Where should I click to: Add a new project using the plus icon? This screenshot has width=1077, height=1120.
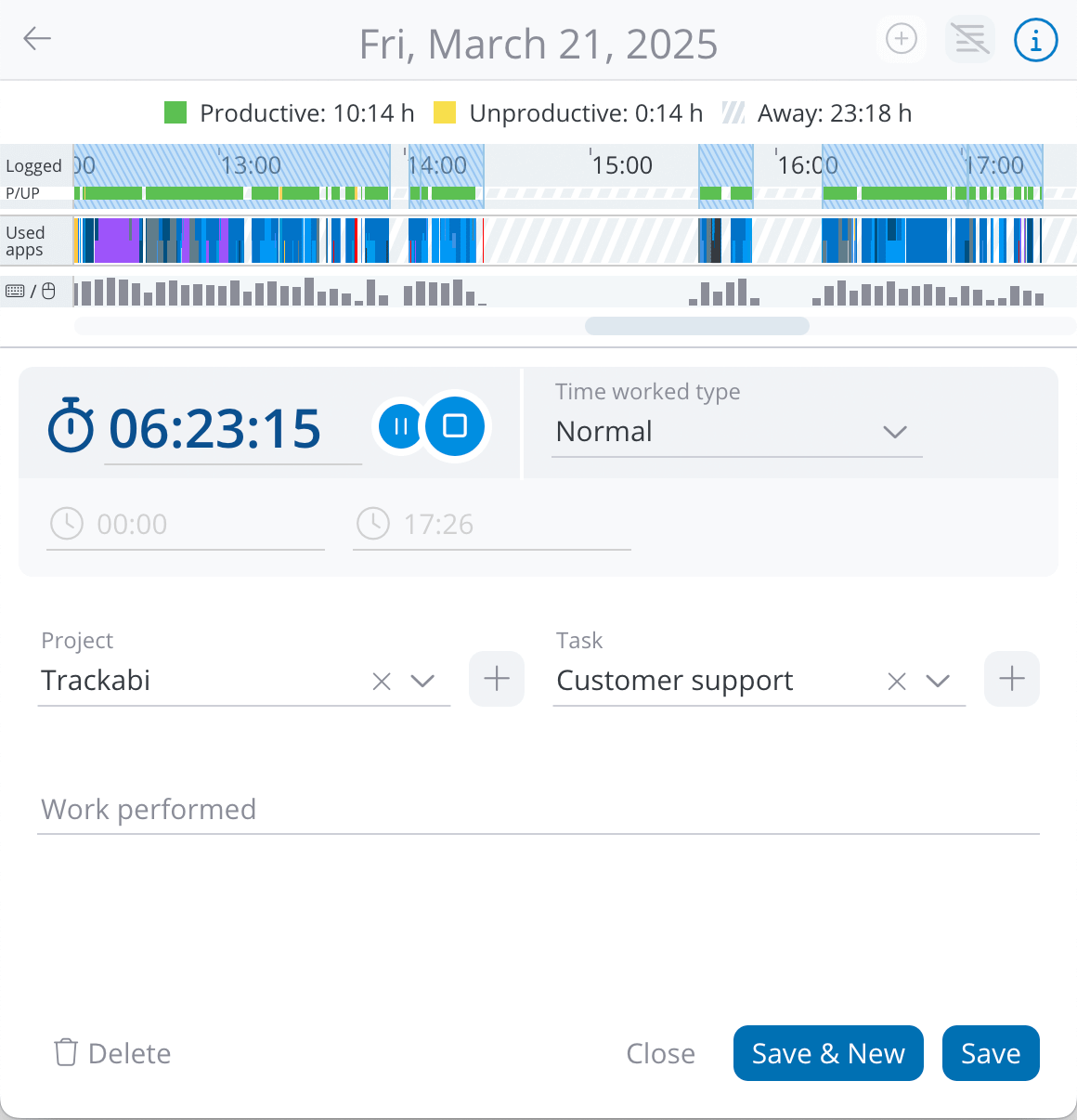coord(496,679)
